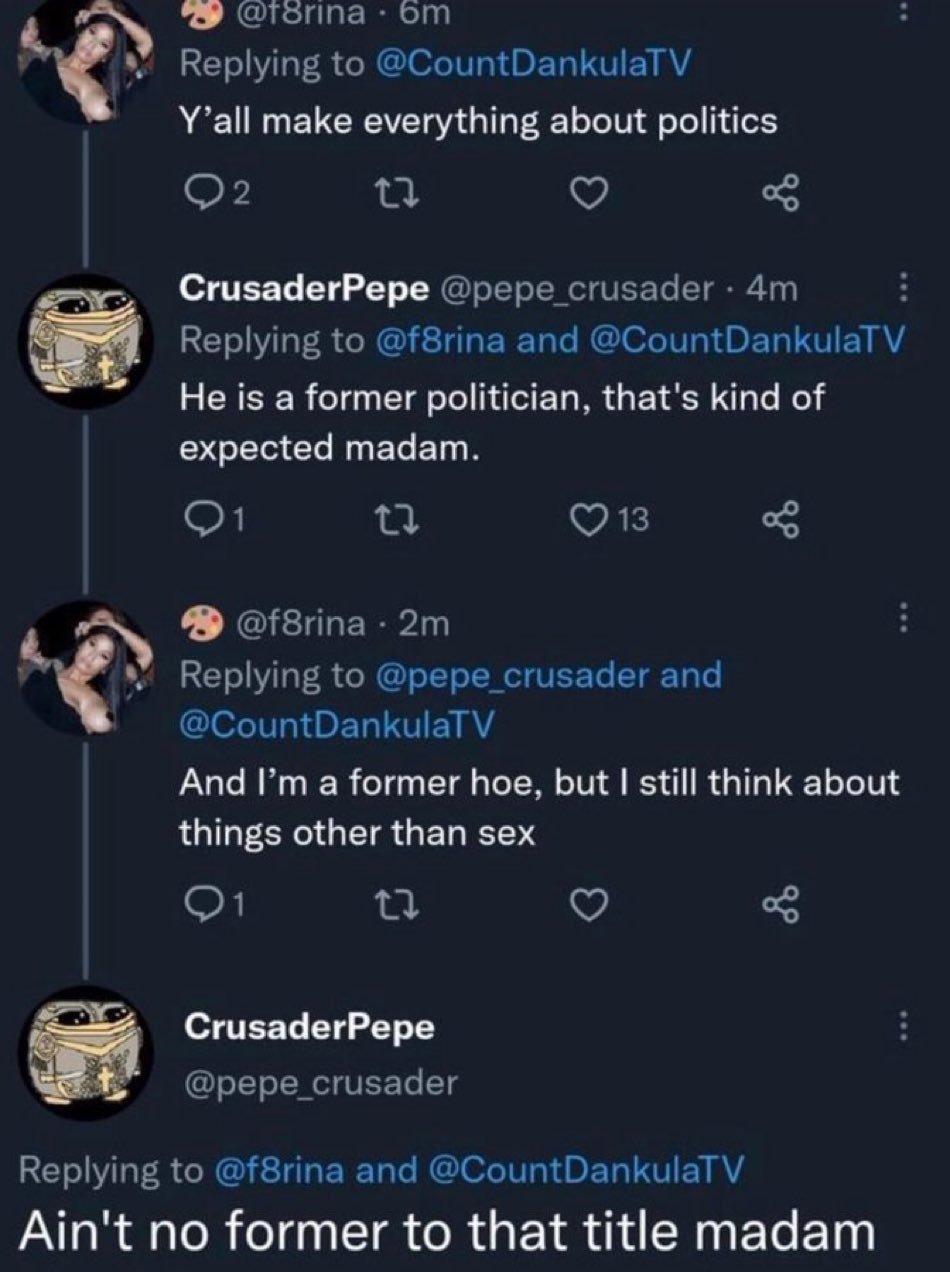Open CrusaderPepe's avatar on the 4m tweet
The image size is (950, 1272).
pyautogui.click(x=85, y=338)
